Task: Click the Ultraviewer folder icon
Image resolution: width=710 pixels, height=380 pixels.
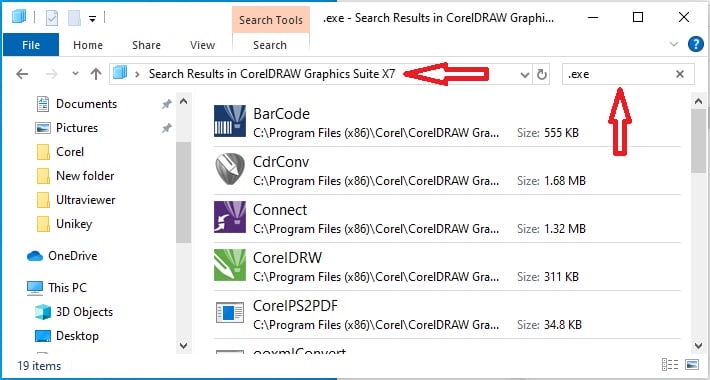Action: pyautogui.click(x=43, y=200)
